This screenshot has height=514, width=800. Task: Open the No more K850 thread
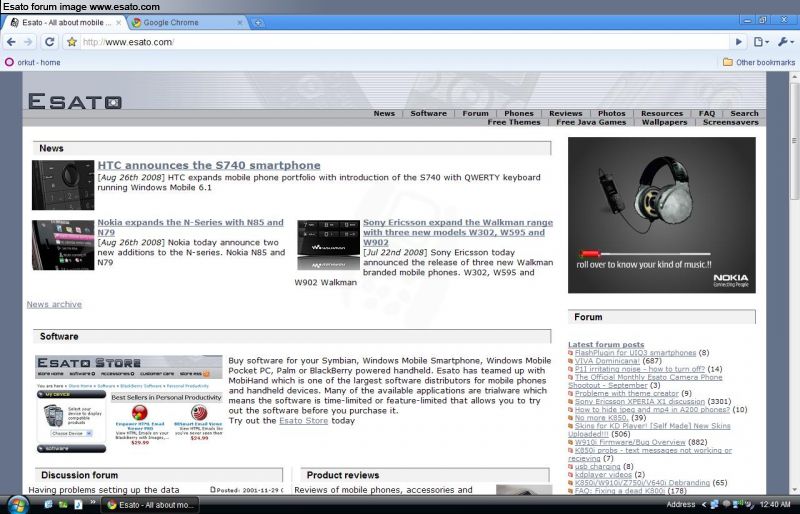click(x=601, y=418)
